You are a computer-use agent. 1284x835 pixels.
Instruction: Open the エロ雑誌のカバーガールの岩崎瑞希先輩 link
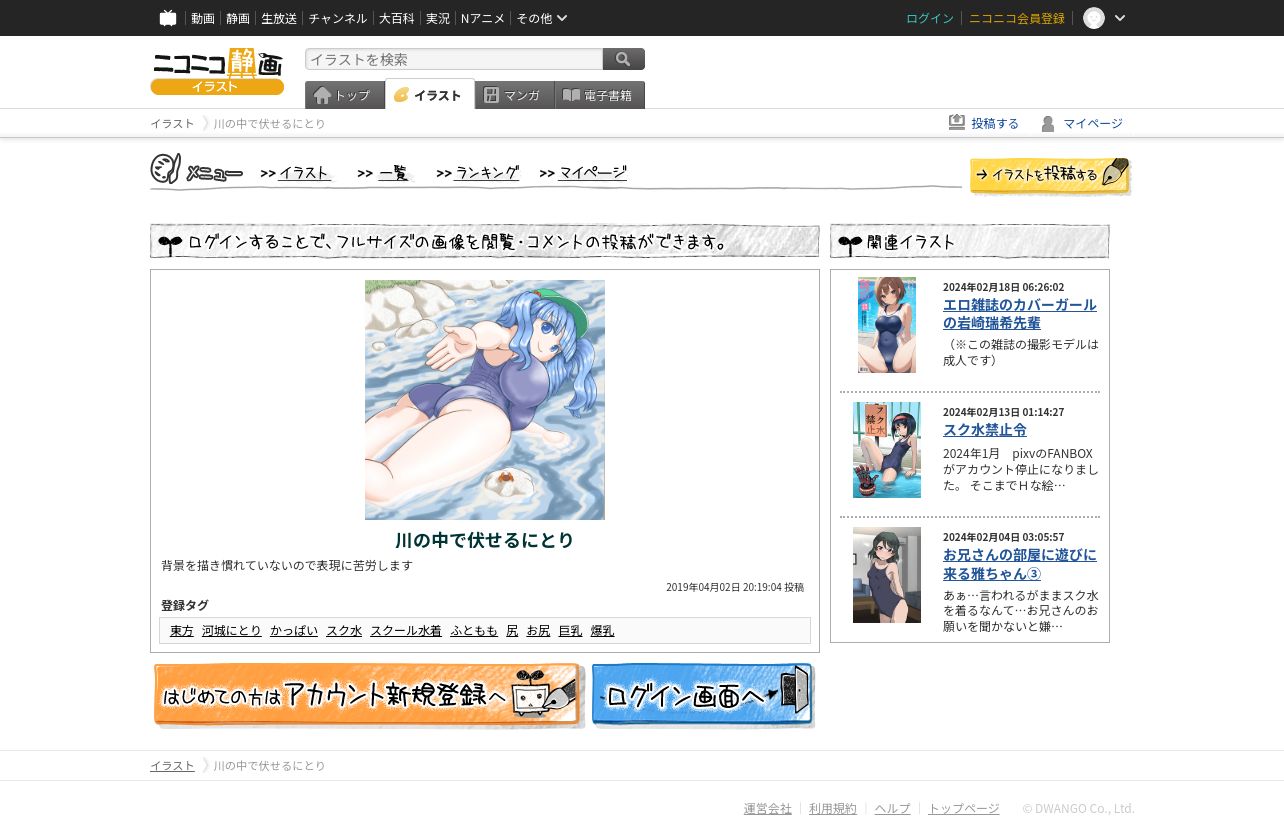[1020, 313]
